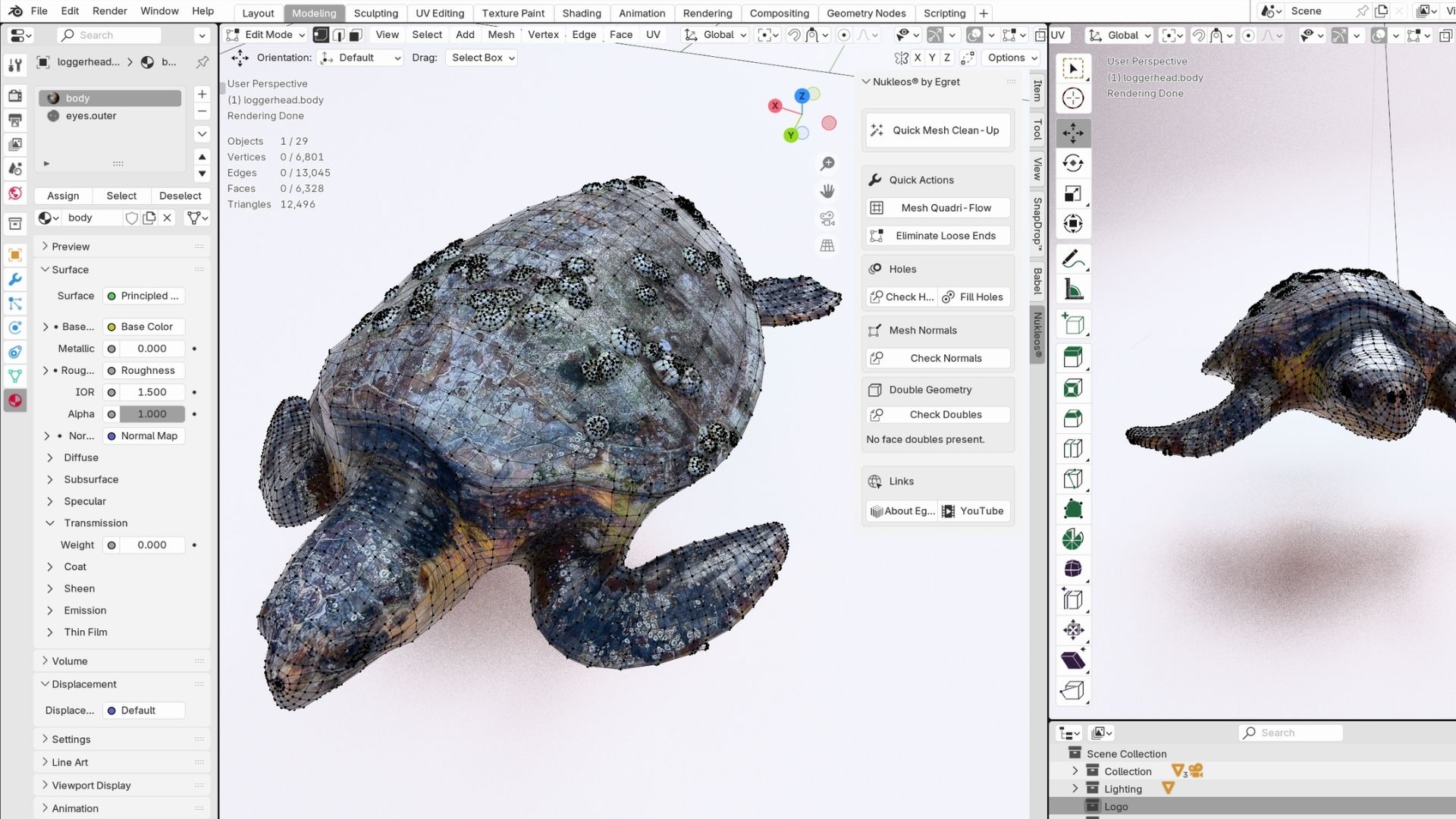The height and width of the screenshot is (819, 1456).
Task: Select the Move tool in right toolbar
Action: [x=1072, y=133]
